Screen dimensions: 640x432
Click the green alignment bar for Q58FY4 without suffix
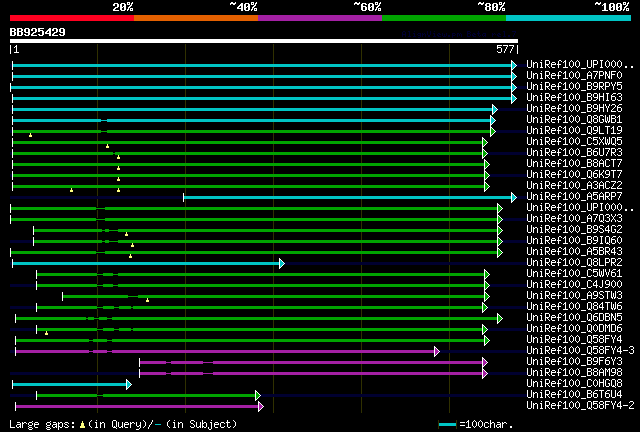250,341
